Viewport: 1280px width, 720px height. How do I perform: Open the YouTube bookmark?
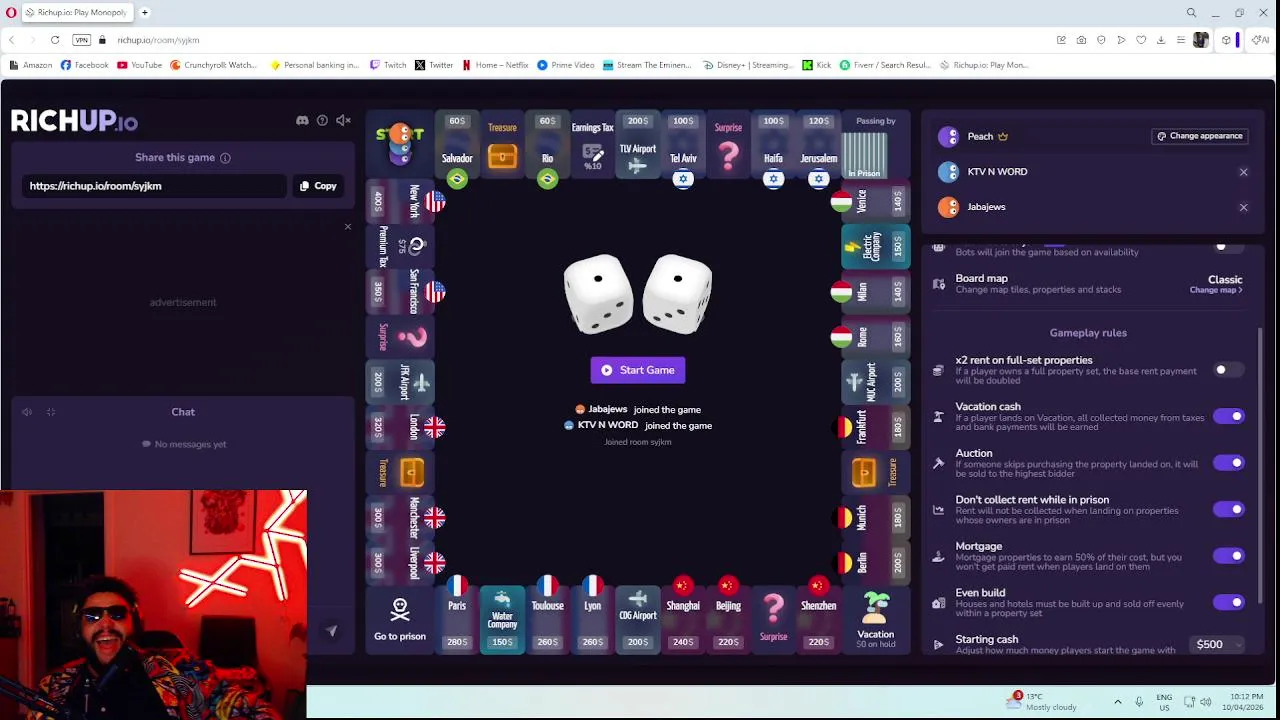click(139, 65)
